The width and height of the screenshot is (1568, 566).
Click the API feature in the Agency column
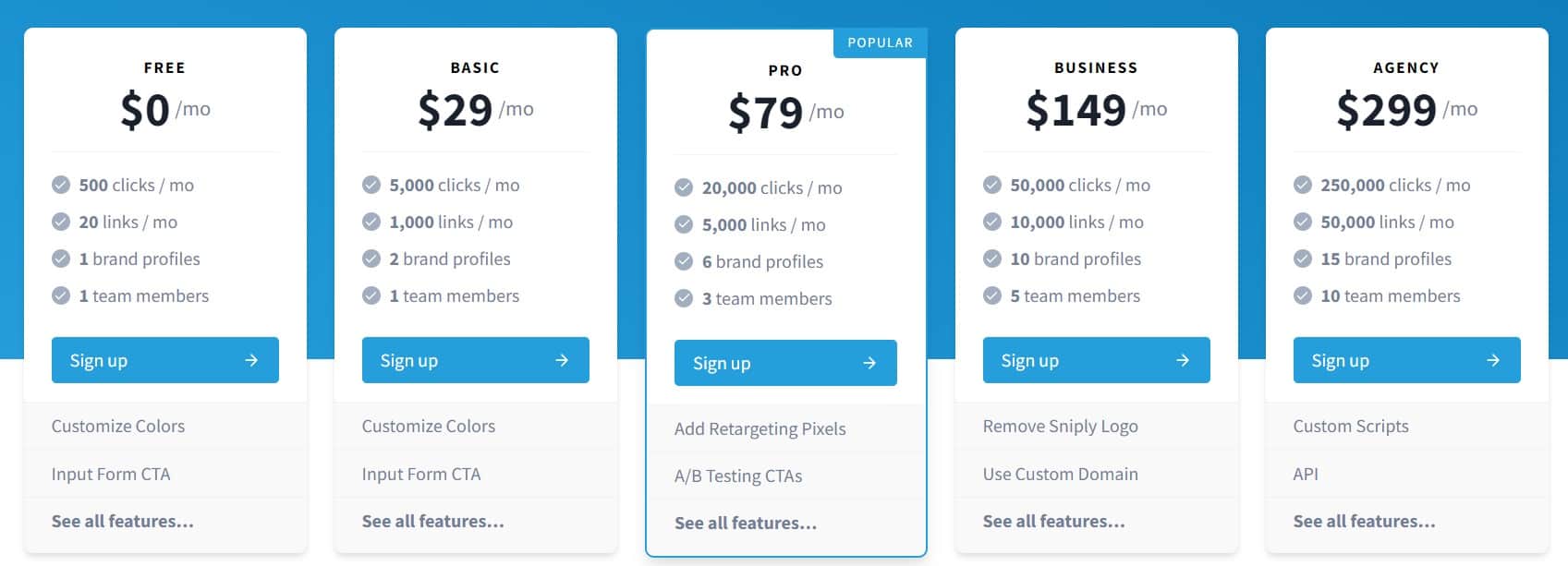click(x=1304, y=474)
